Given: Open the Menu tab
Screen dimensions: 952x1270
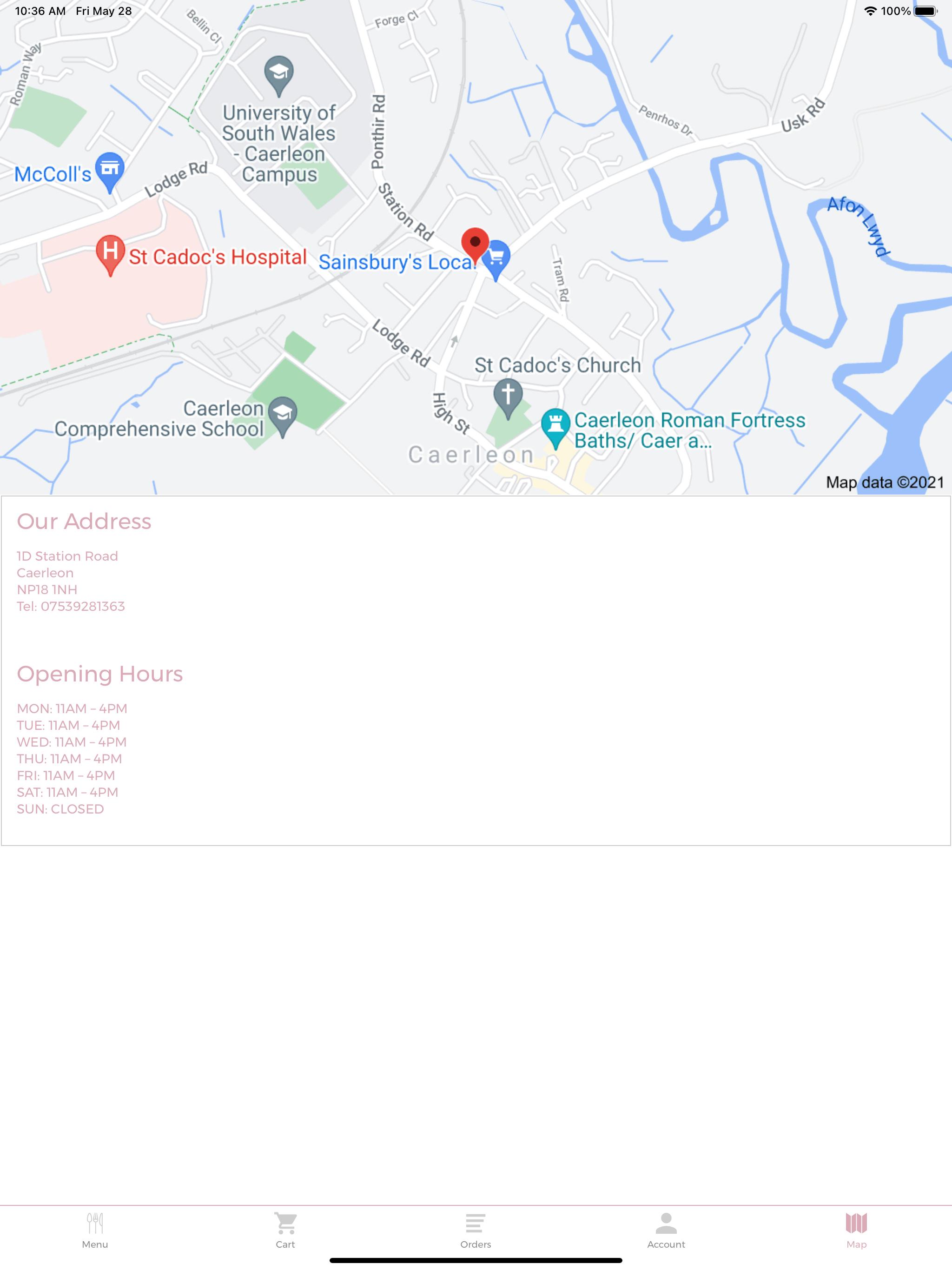Looking at the screenshot, I should 95,1230.
